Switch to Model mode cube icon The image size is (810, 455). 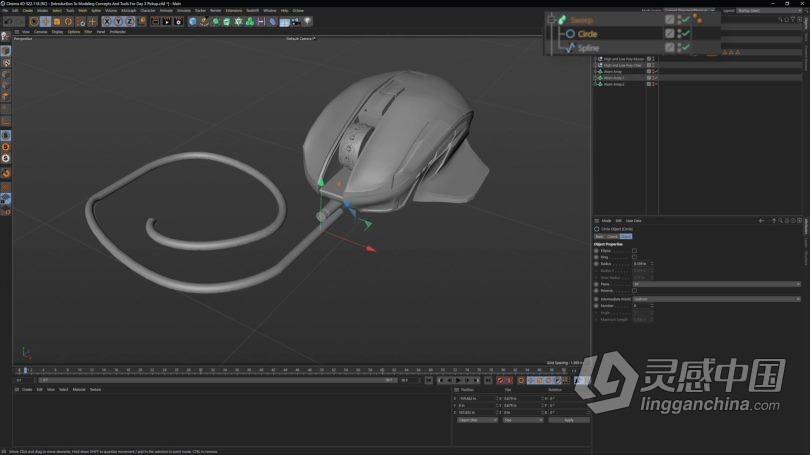click(x=6, y=51)
